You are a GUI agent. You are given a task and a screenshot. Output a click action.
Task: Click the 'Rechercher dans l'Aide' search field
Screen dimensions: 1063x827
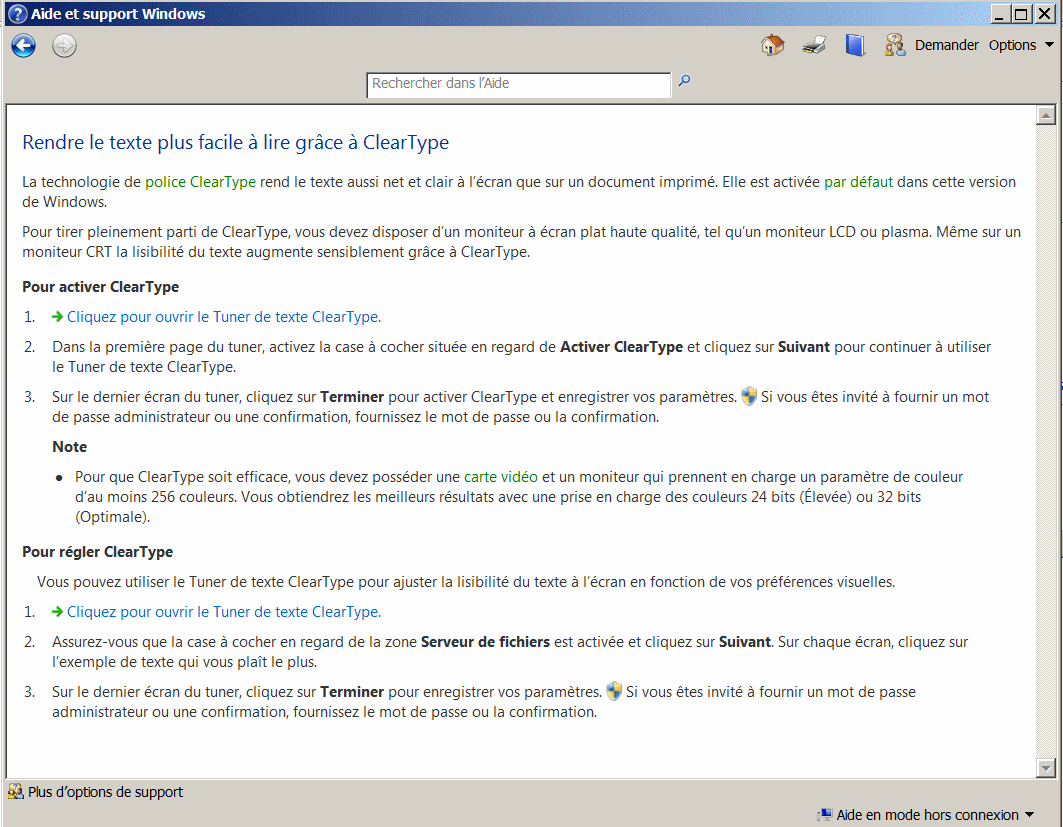pyautogui.click(x=518, y=84)
